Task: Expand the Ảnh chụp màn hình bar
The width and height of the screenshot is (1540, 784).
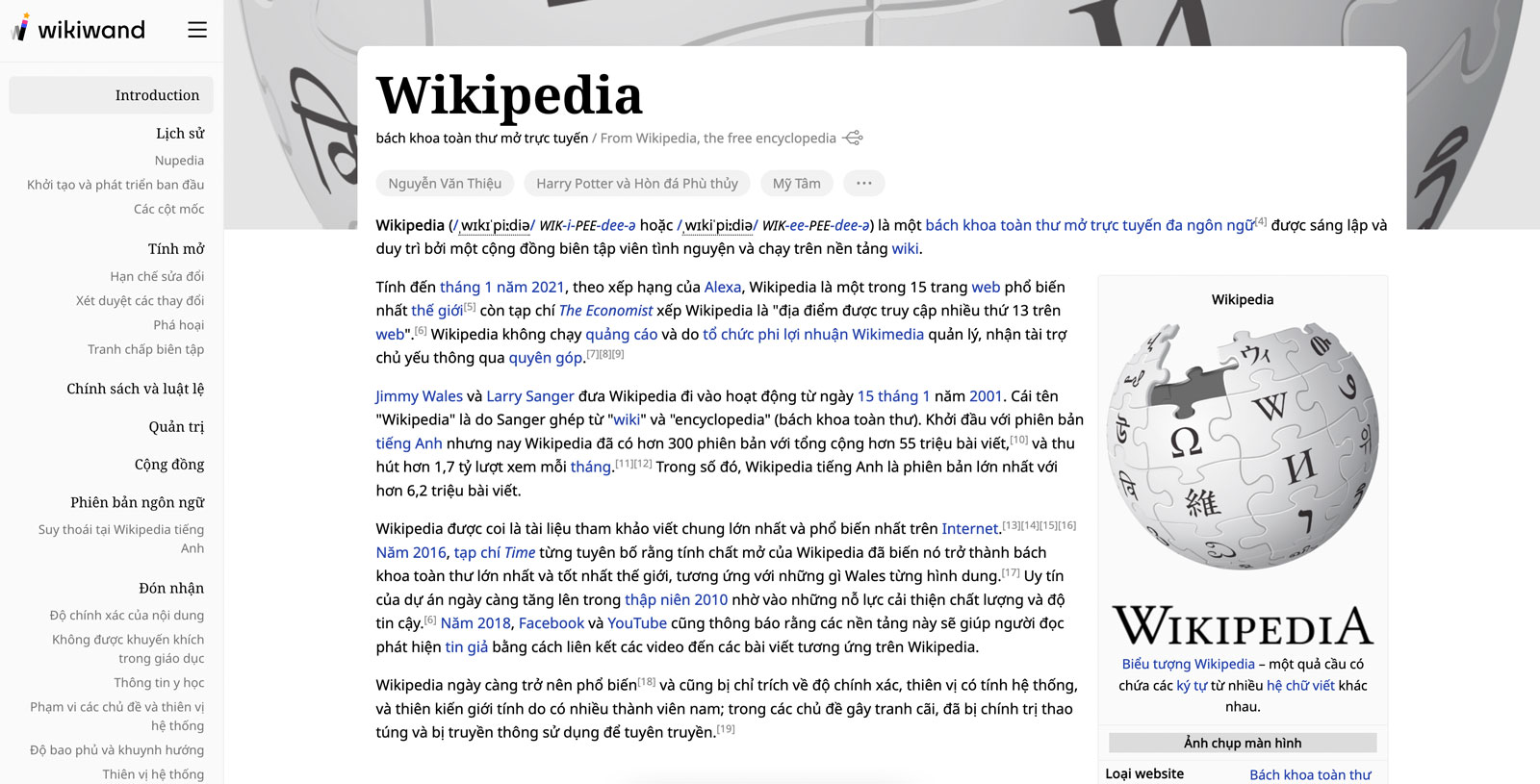Action: [1243, 743]
